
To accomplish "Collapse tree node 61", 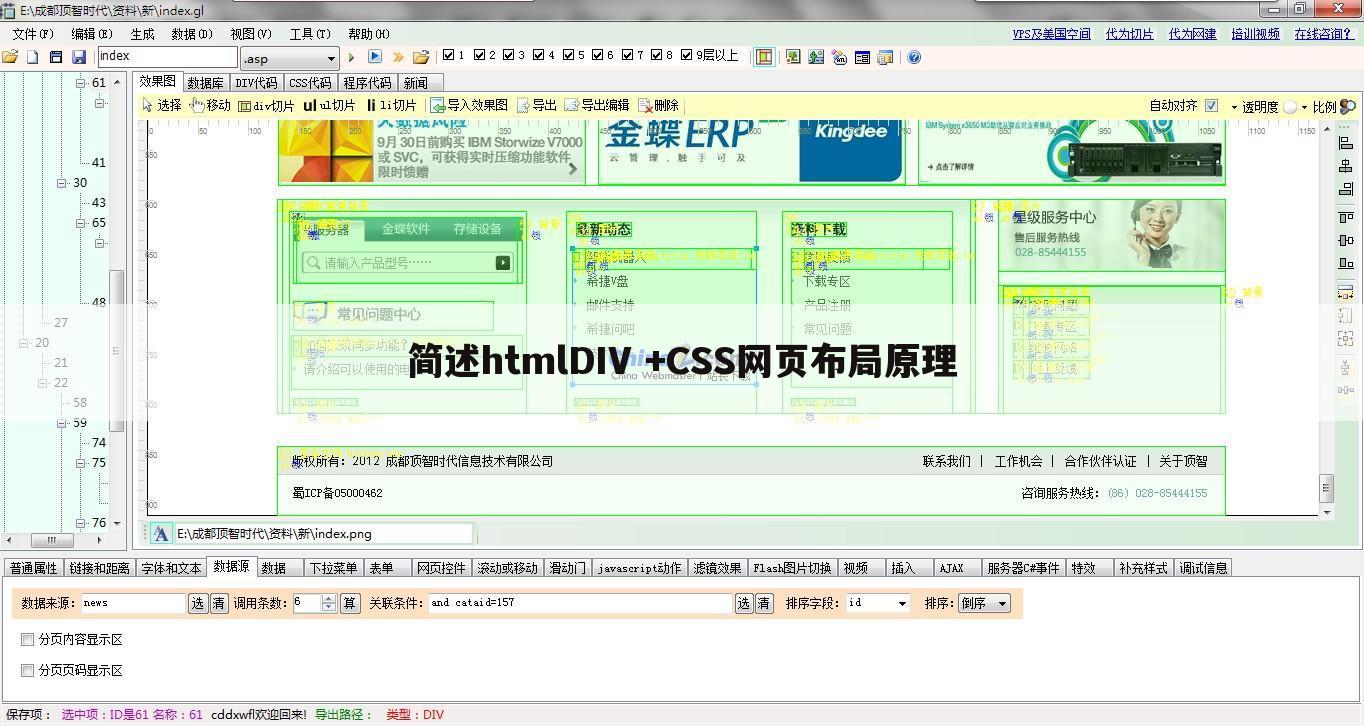I will pos(80,83).
